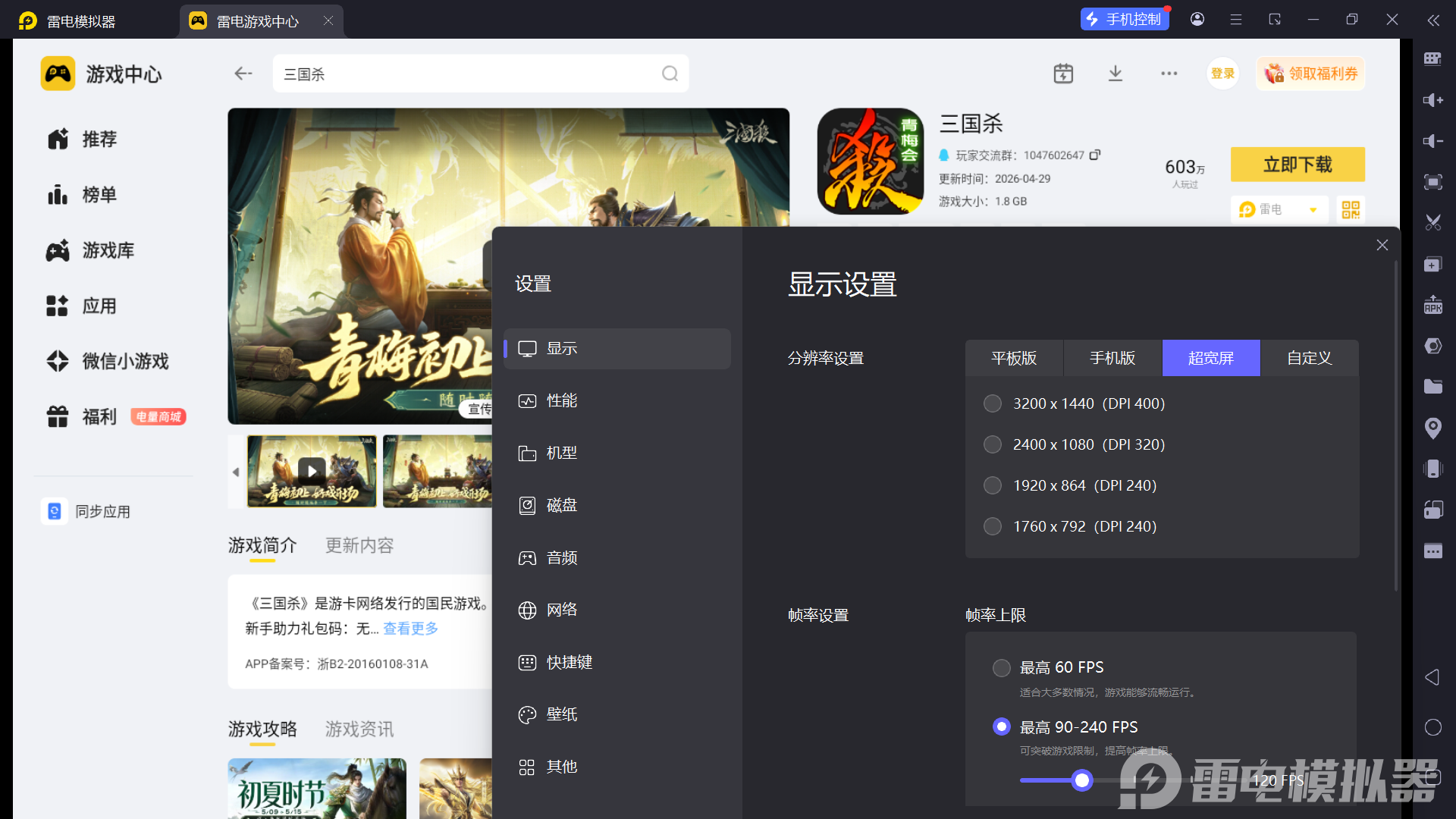Open the location pin tool
Viewport: 1456px width, 819px height.
point(1432,428)
